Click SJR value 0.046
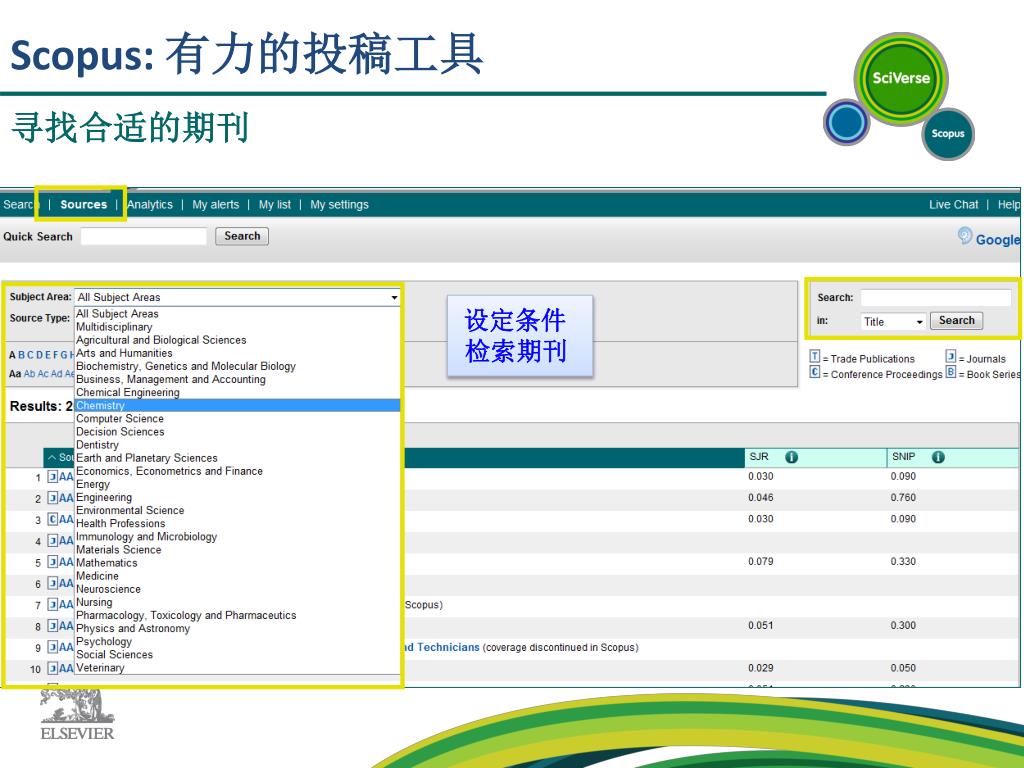The width and height of the screenshot is (1024, 768). tap(761, 498)
